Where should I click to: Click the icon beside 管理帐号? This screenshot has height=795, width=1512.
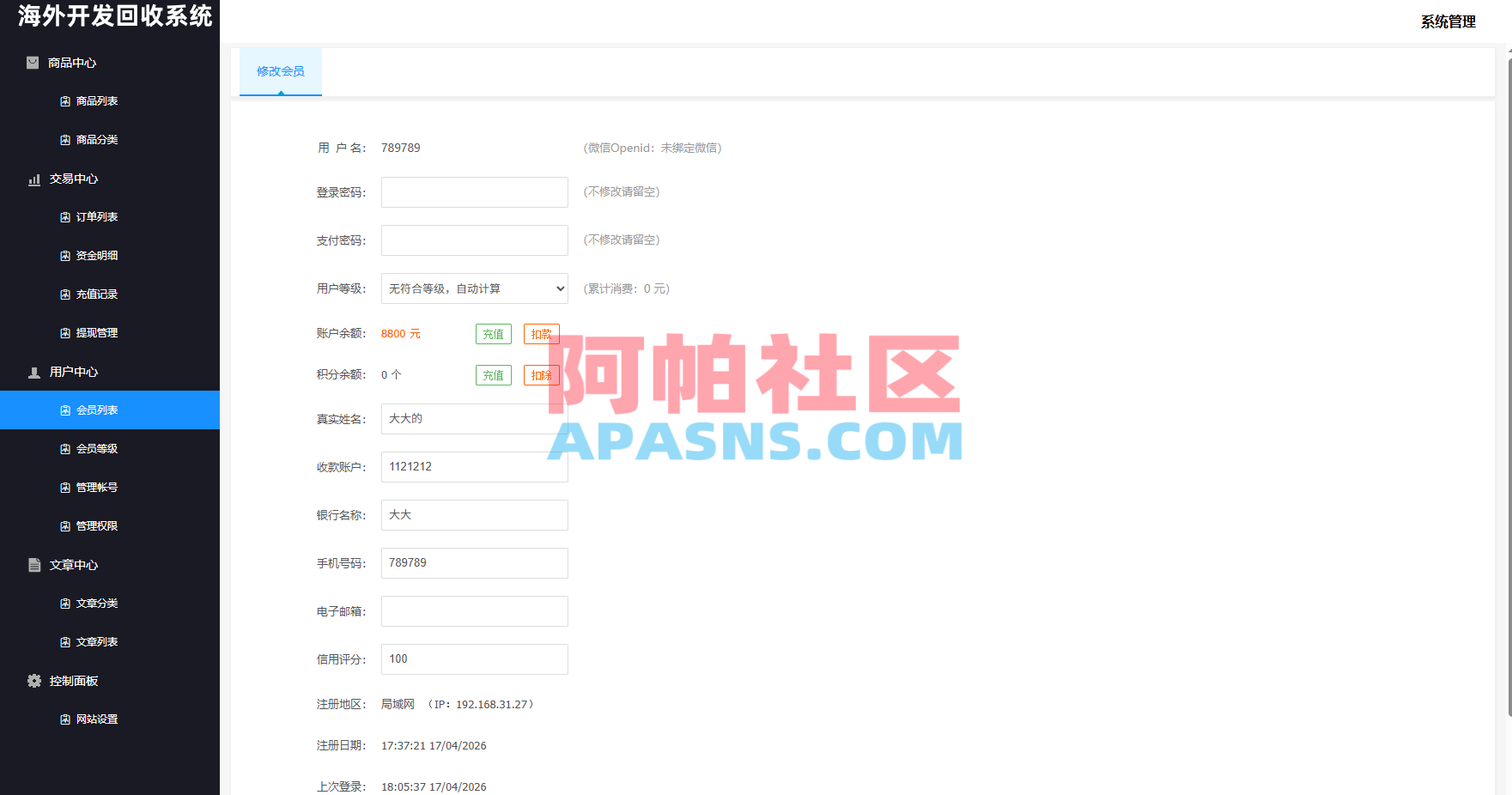point(65,488)
